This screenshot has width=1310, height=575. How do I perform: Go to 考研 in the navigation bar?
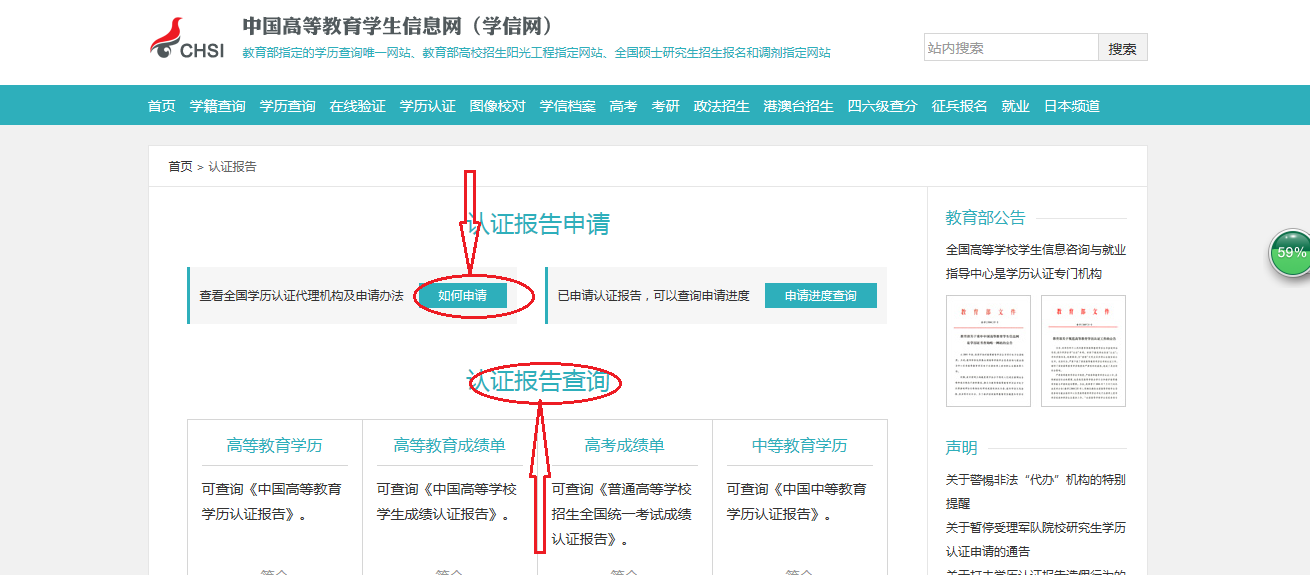click(x=665, y=106)
